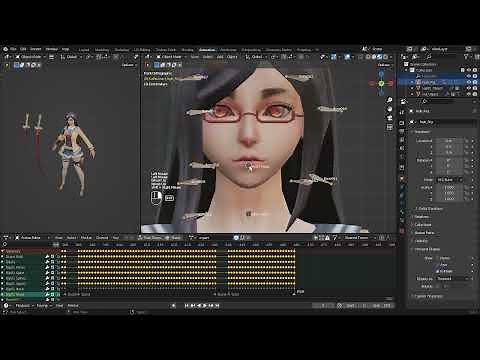Play the animation forward
This screenshot has width=480, height=360.
pos(205,305)
